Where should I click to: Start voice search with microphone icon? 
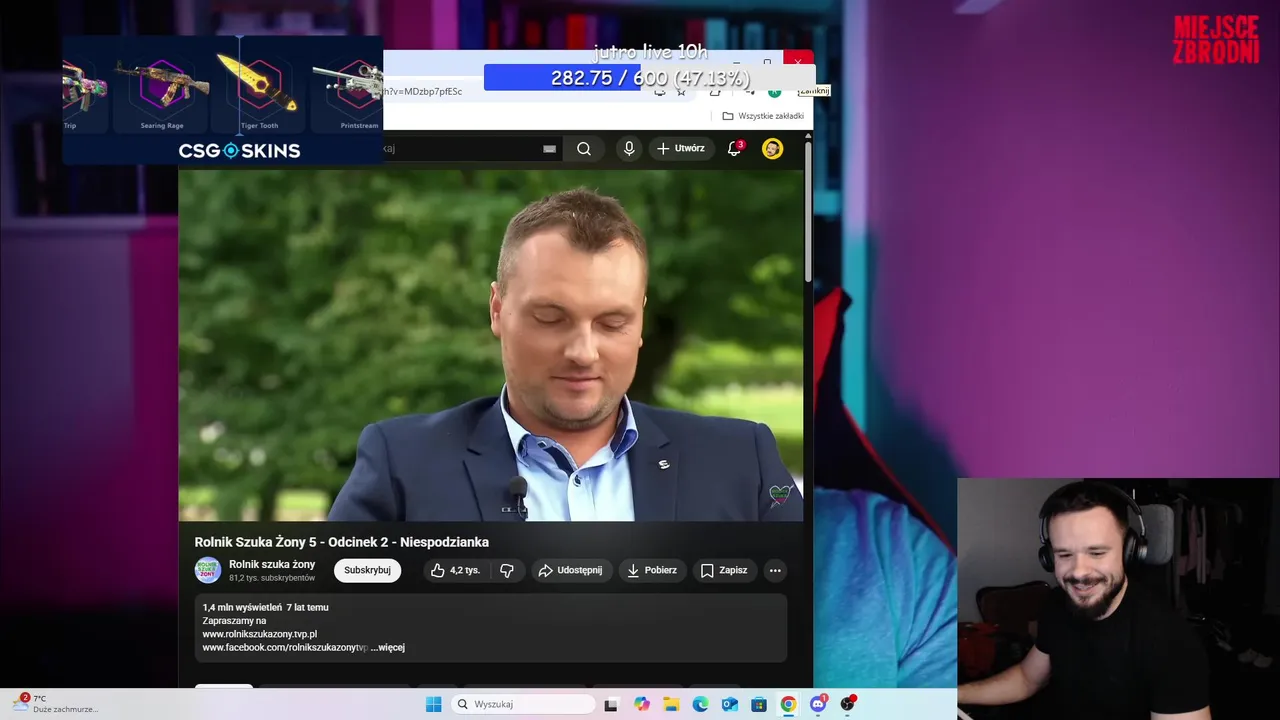629,149
